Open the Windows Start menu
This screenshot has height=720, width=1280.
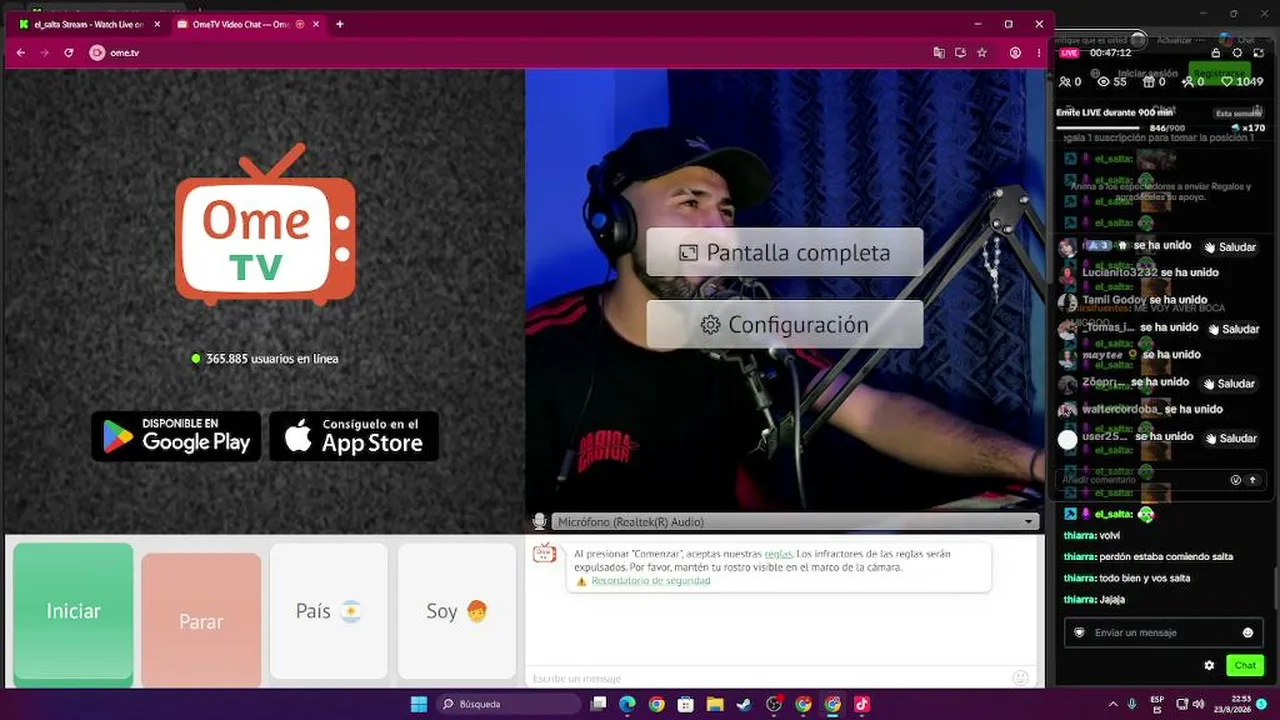pos(419,704)
